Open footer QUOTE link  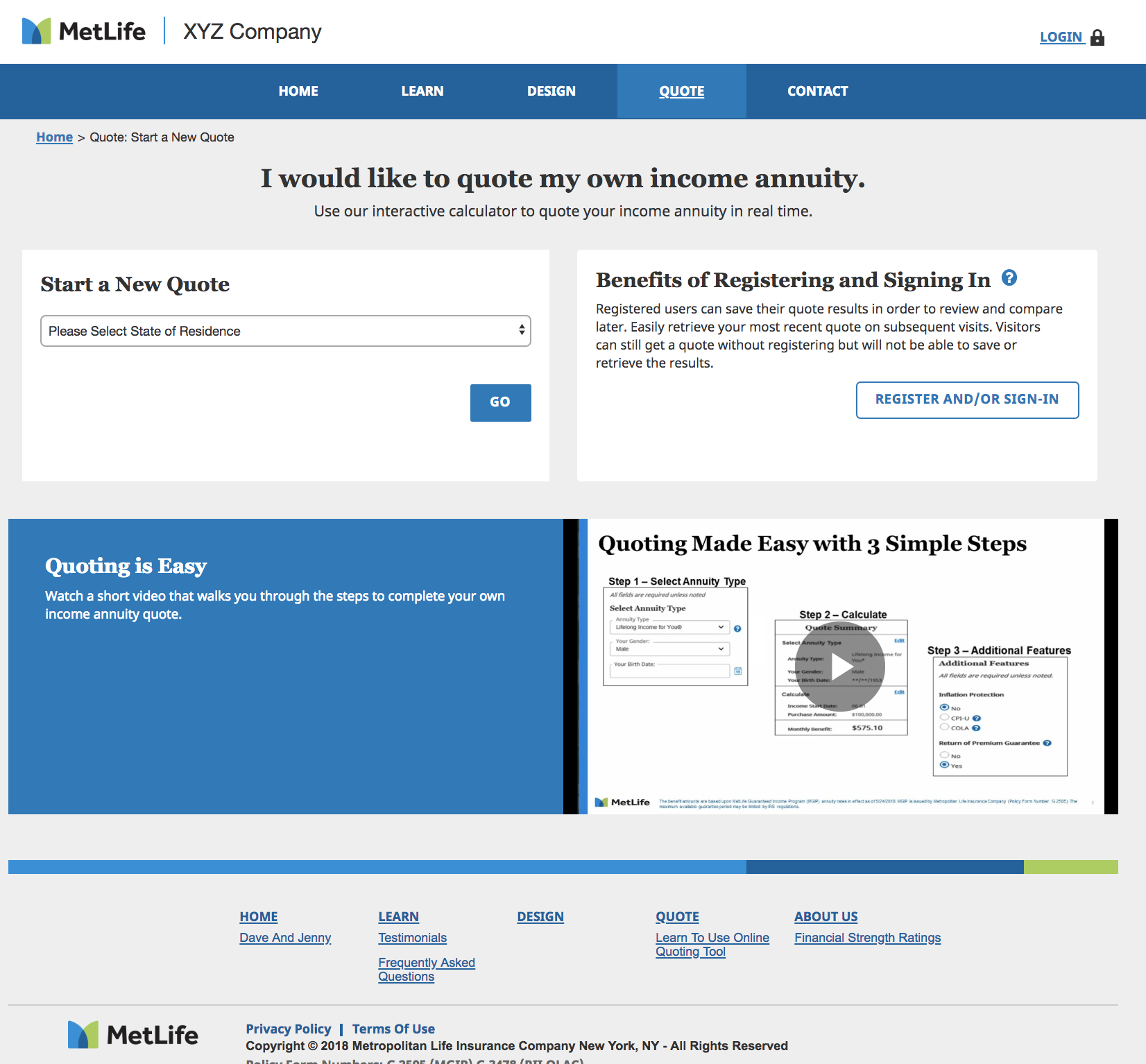point(678,917)
